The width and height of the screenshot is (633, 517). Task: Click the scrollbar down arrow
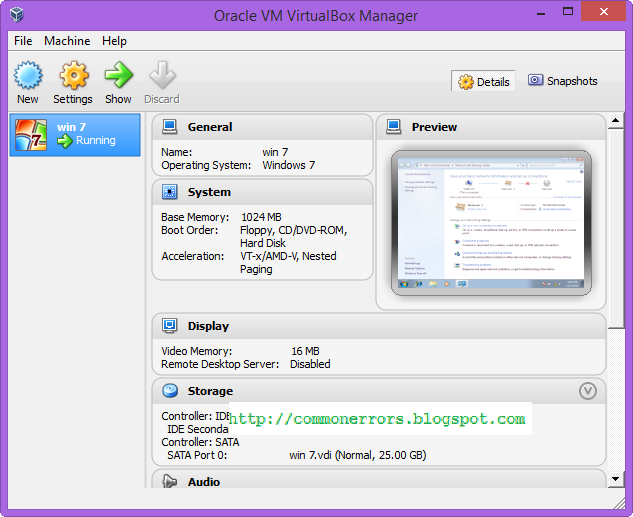[x=615, y=479]
